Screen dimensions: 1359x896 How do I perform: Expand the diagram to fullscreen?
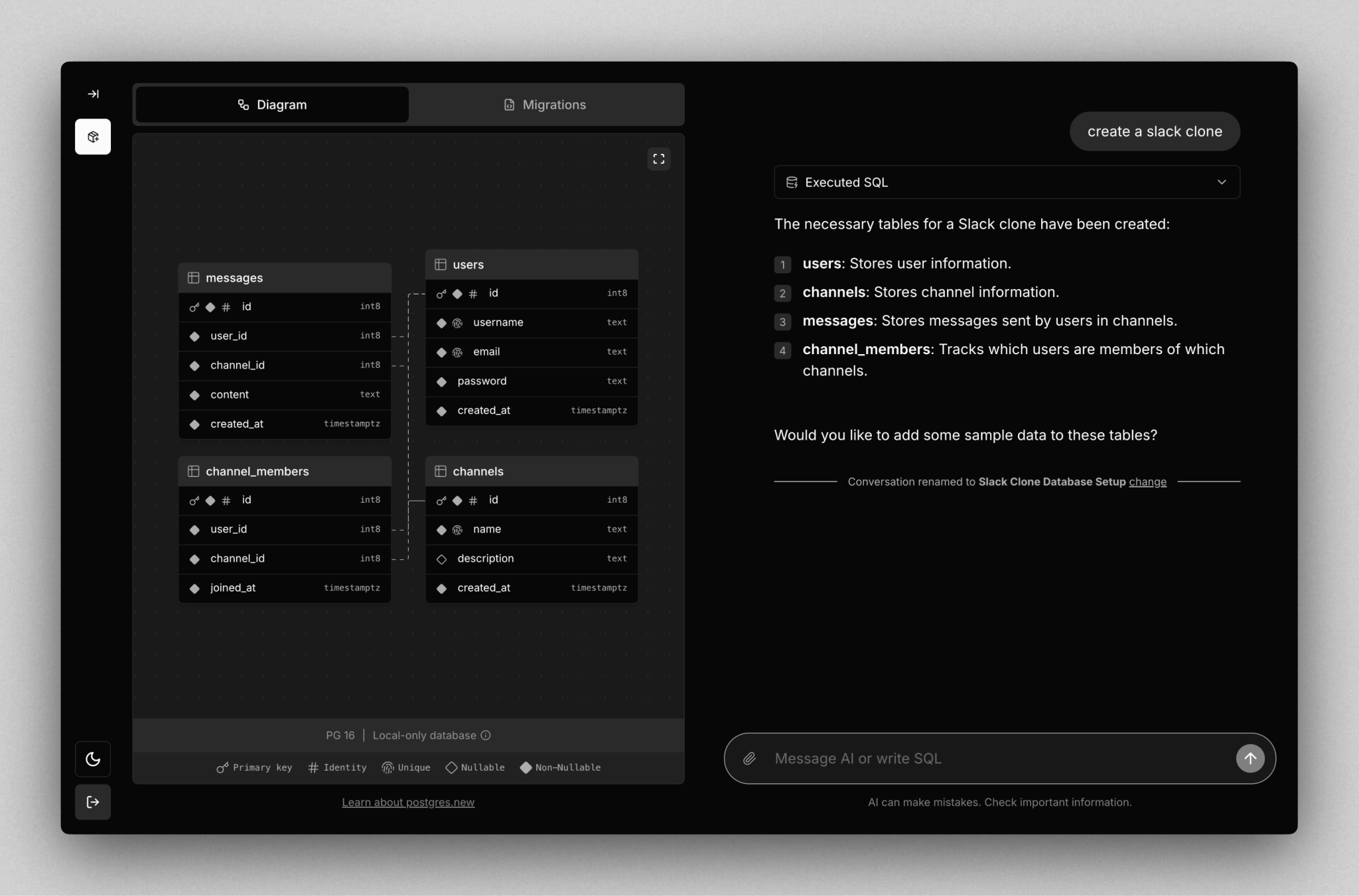click(x=658, y=159)
